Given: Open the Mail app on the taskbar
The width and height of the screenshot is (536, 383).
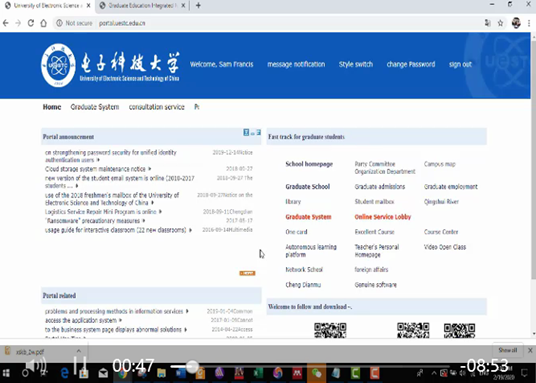Looking at the screenshot, I should point(103,373).
